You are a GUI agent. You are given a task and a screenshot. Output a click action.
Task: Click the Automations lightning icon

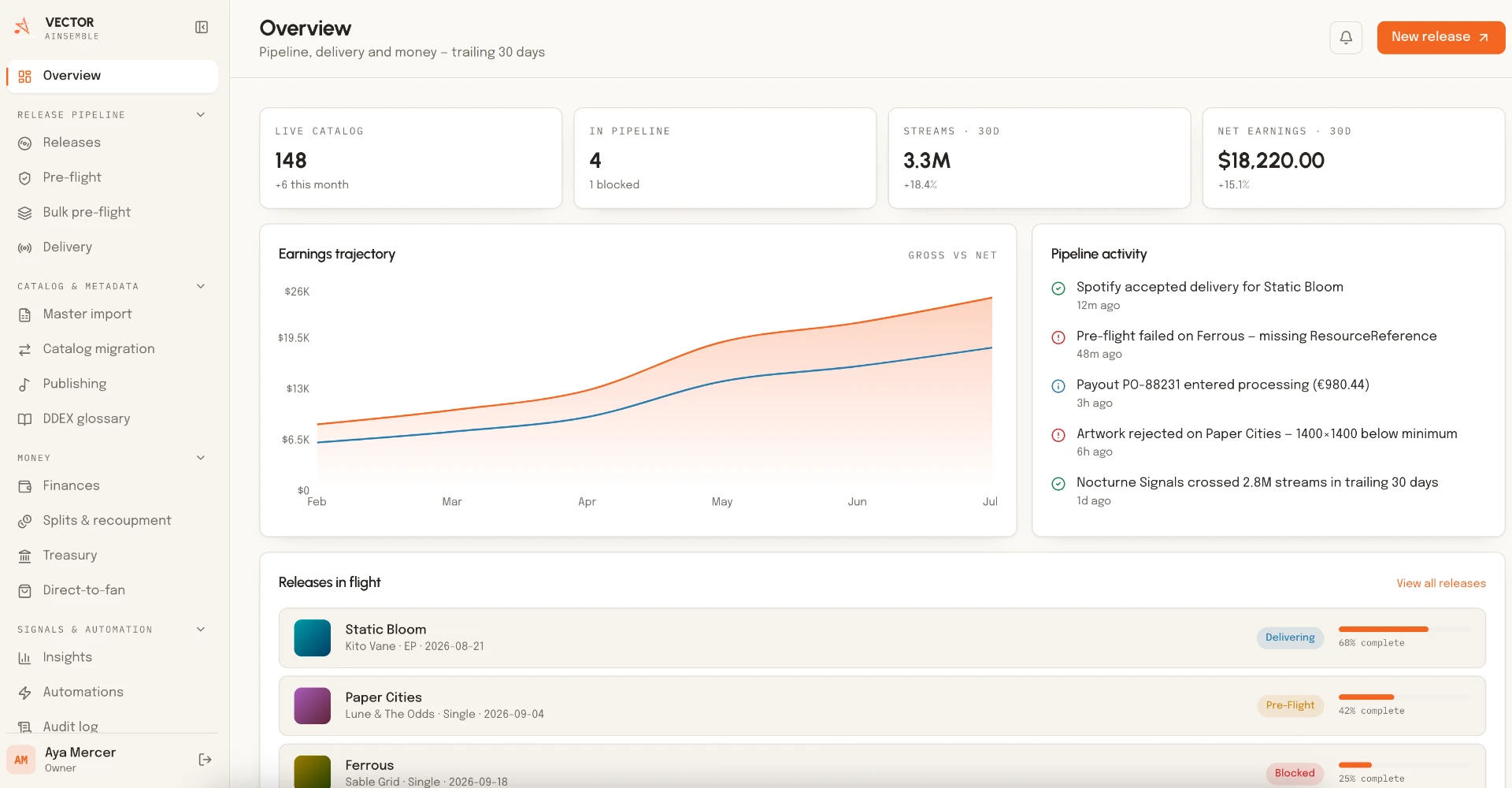(25, 693)
